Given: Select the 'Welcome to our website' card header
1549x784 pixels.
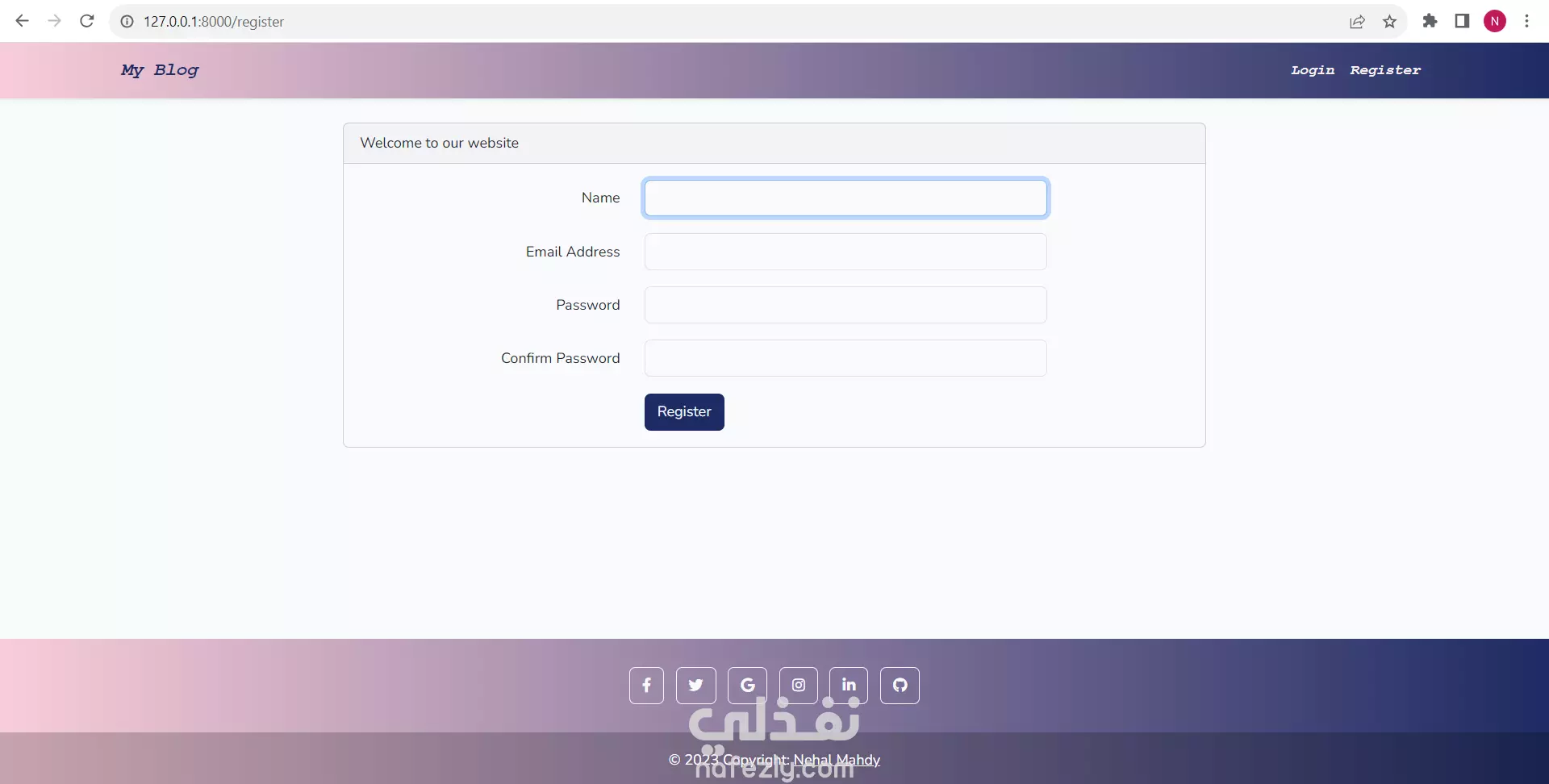Looking at the screenshot, I should point(774,144).
